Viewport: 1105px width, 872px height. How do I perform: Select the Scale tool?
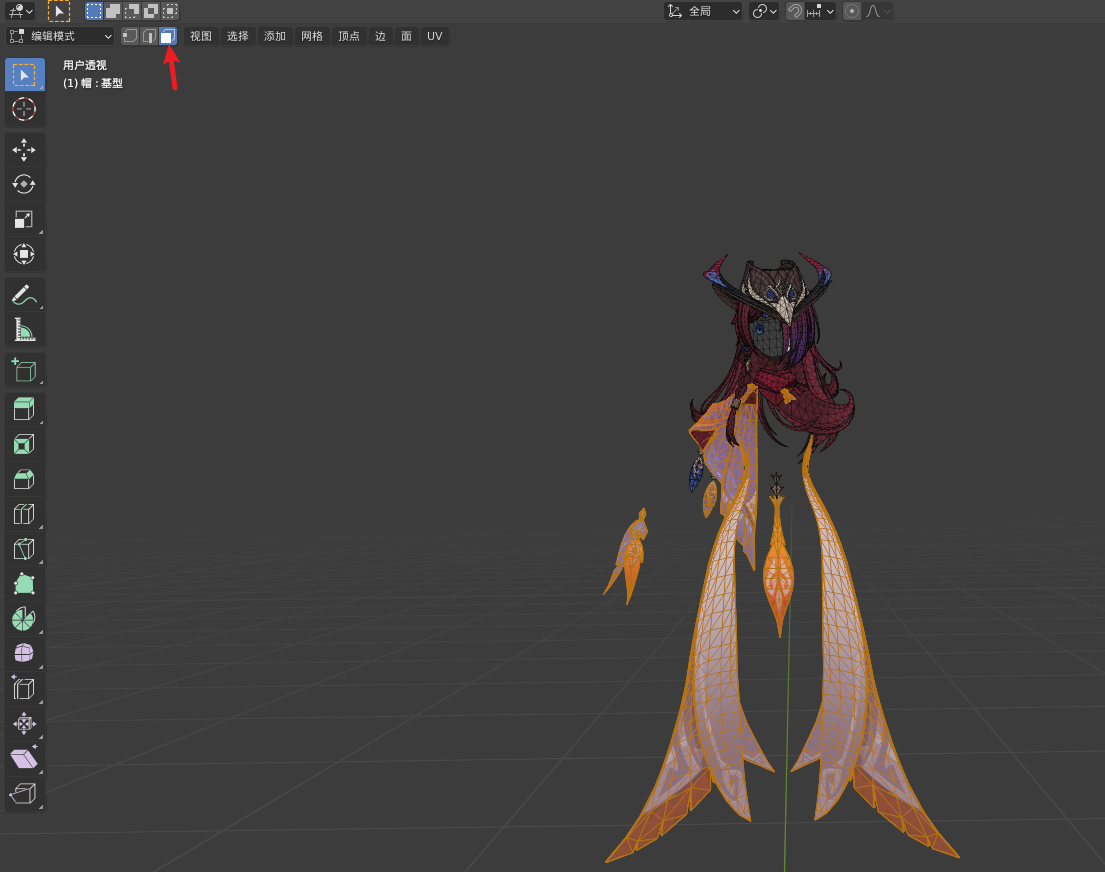pos(25,219)
